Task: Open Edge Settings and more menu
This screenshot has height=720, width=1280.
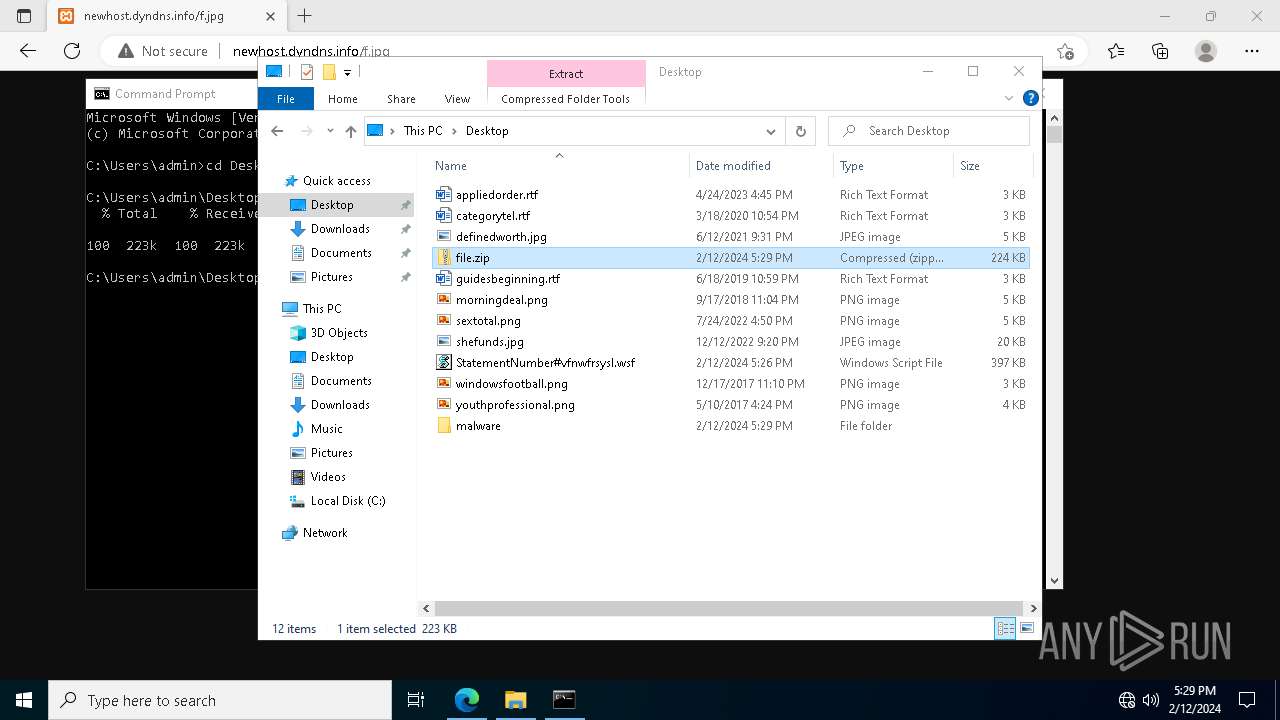Action: 1252,51
